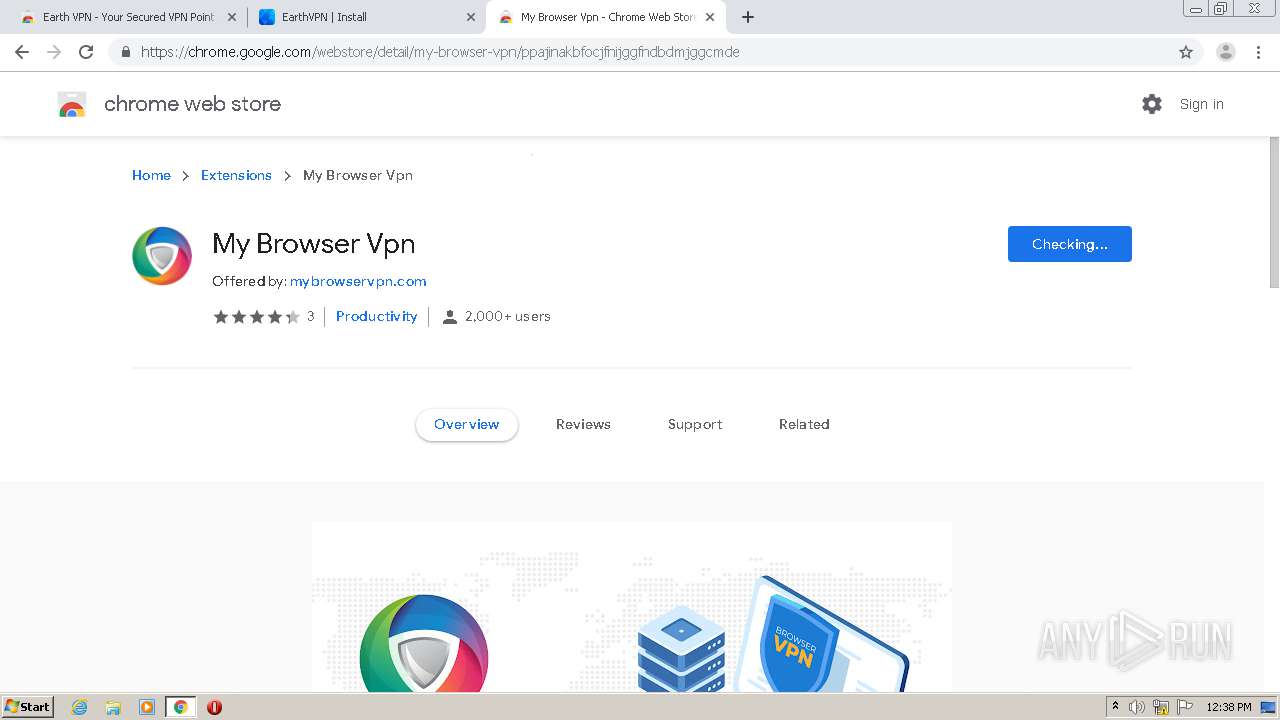The width and height of the screenshot is (1280, 720).
Task: Open media player from taskbar
Action: (146, 707)
